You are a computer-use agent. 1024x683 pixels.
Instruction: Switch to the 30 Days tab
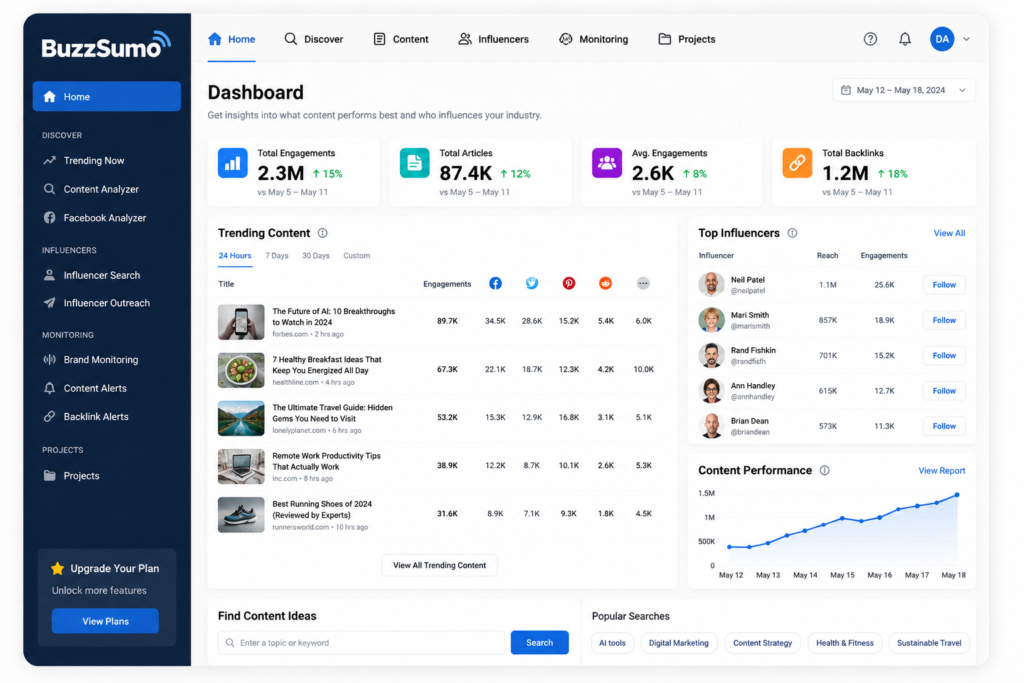tap(316, 256)
